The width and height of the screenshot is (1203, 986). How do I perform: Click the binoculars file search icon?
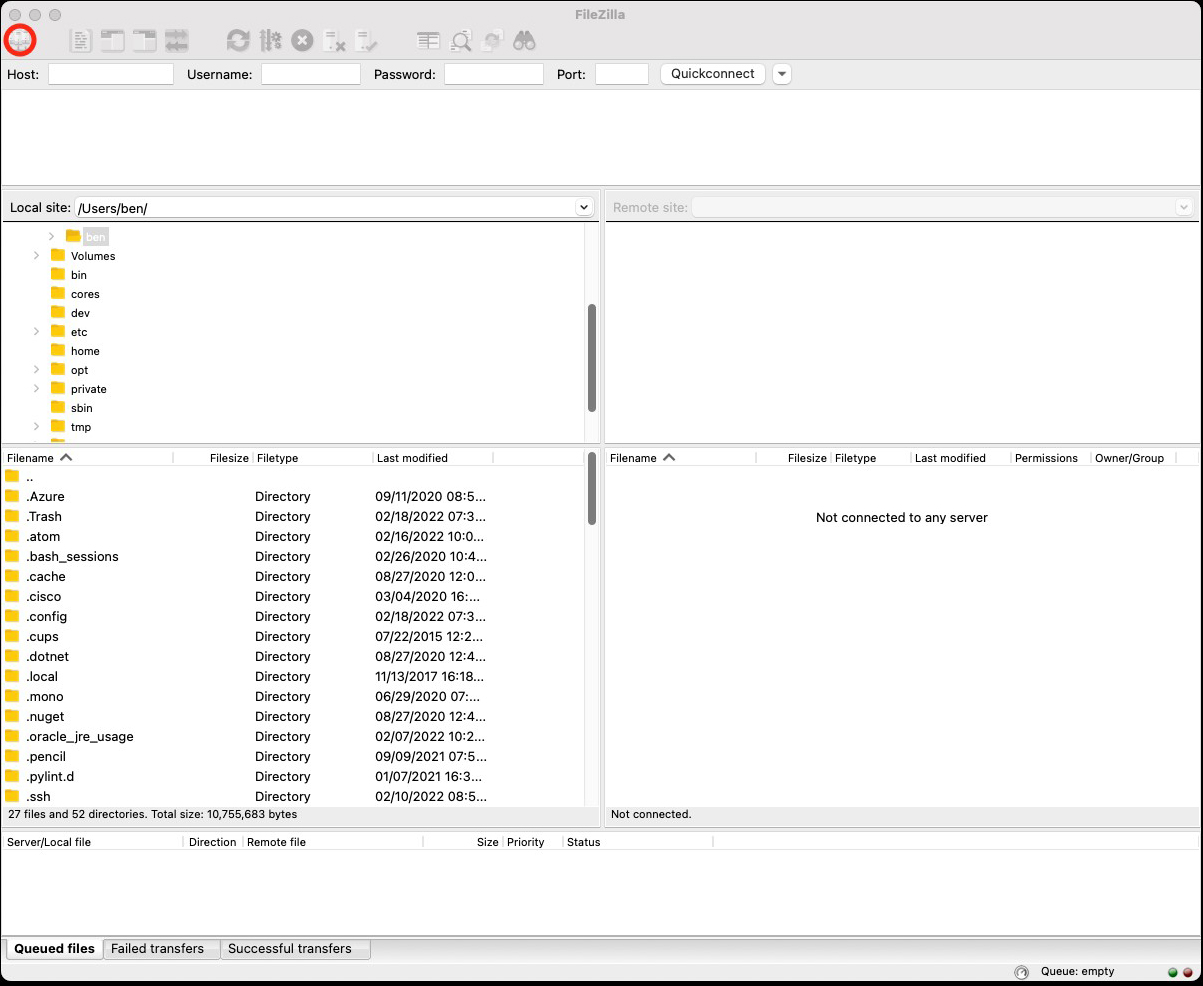pos(524,41)
